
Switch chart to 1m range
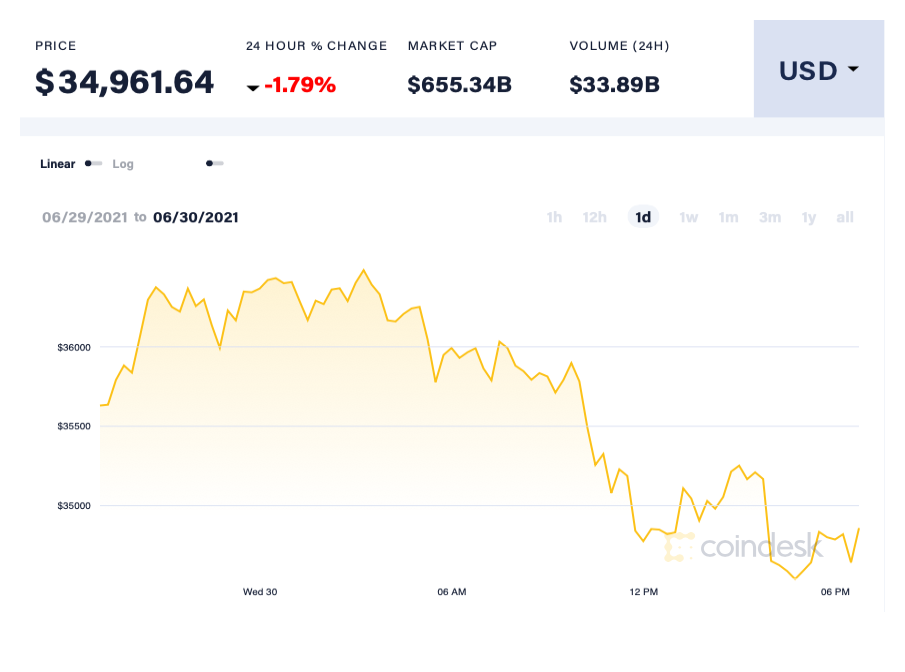pos(728,217)
